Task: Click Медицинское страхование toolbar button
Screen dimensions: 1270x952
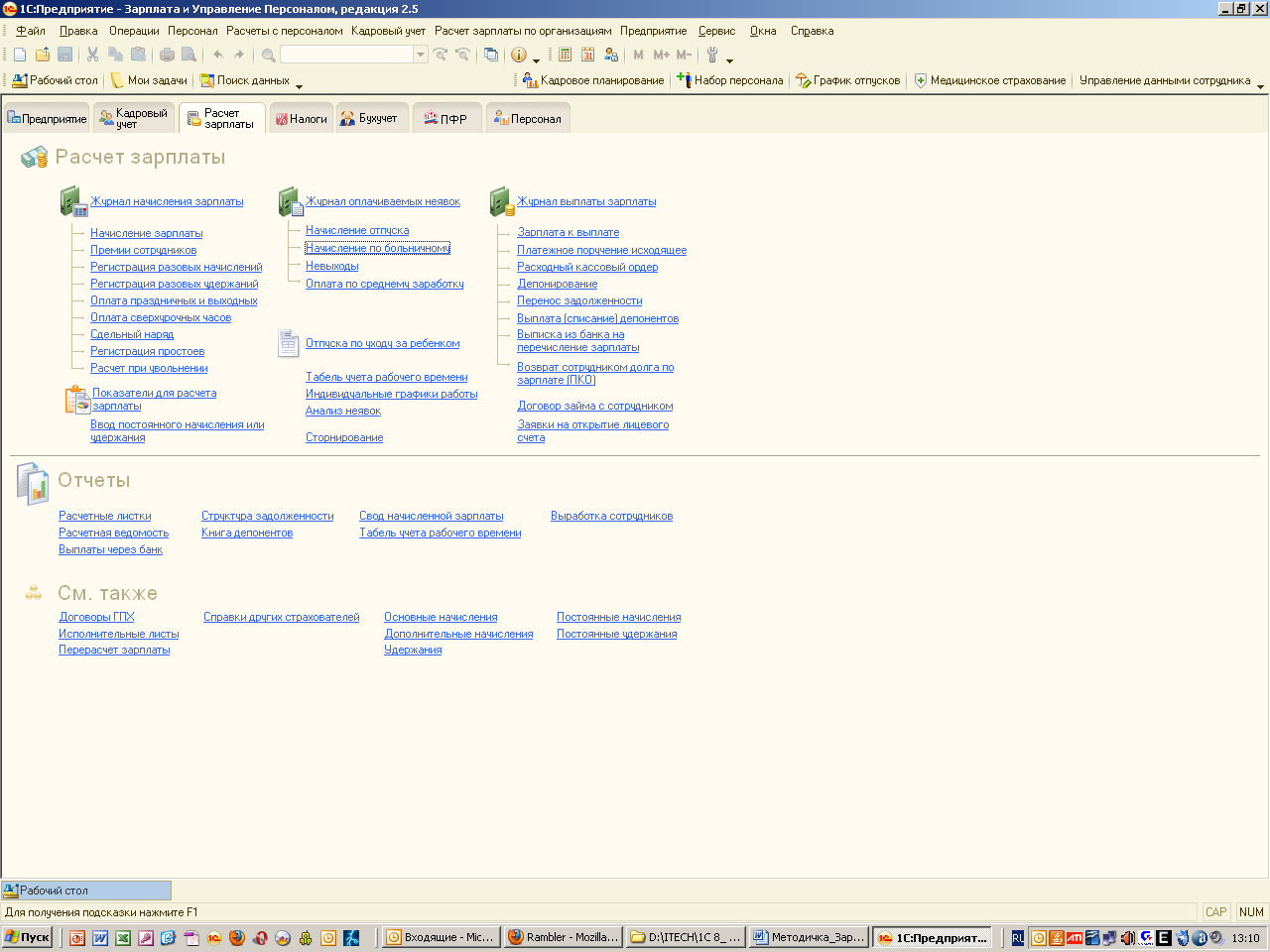Action: (x=989, y=80)
